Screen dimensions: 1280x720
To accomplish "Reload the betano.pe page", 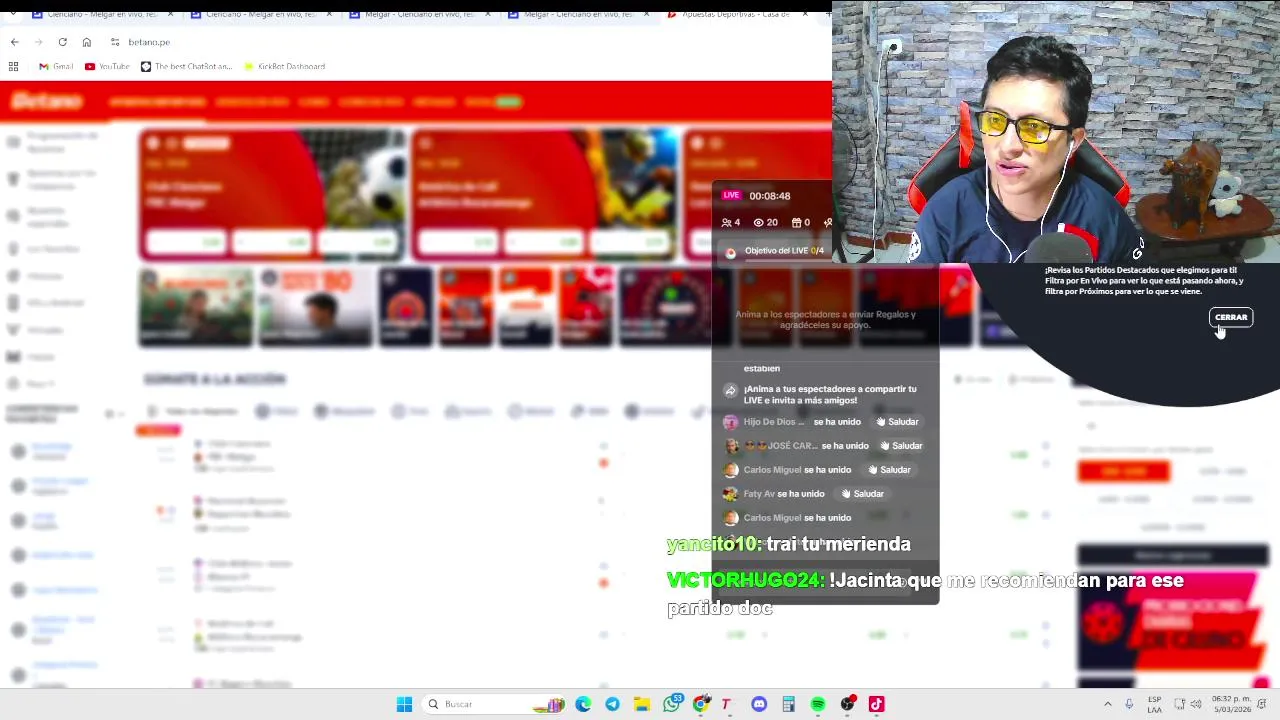I will 62,42.
